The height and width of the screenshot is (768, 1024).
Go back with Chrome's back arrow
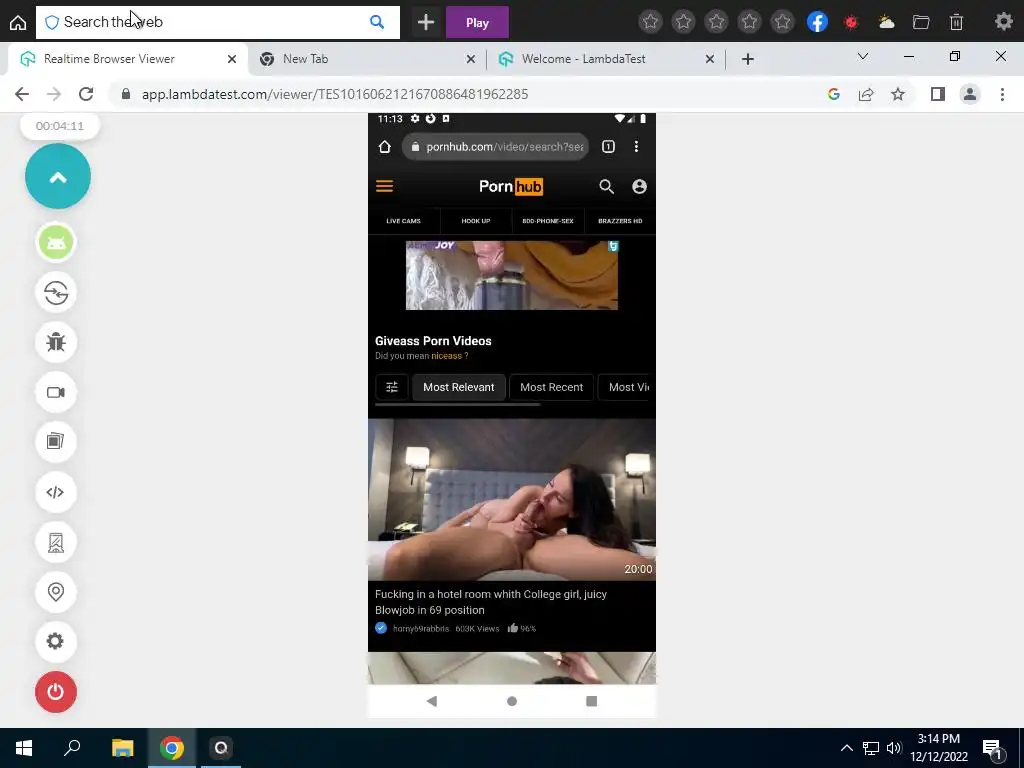coord(22,94)
